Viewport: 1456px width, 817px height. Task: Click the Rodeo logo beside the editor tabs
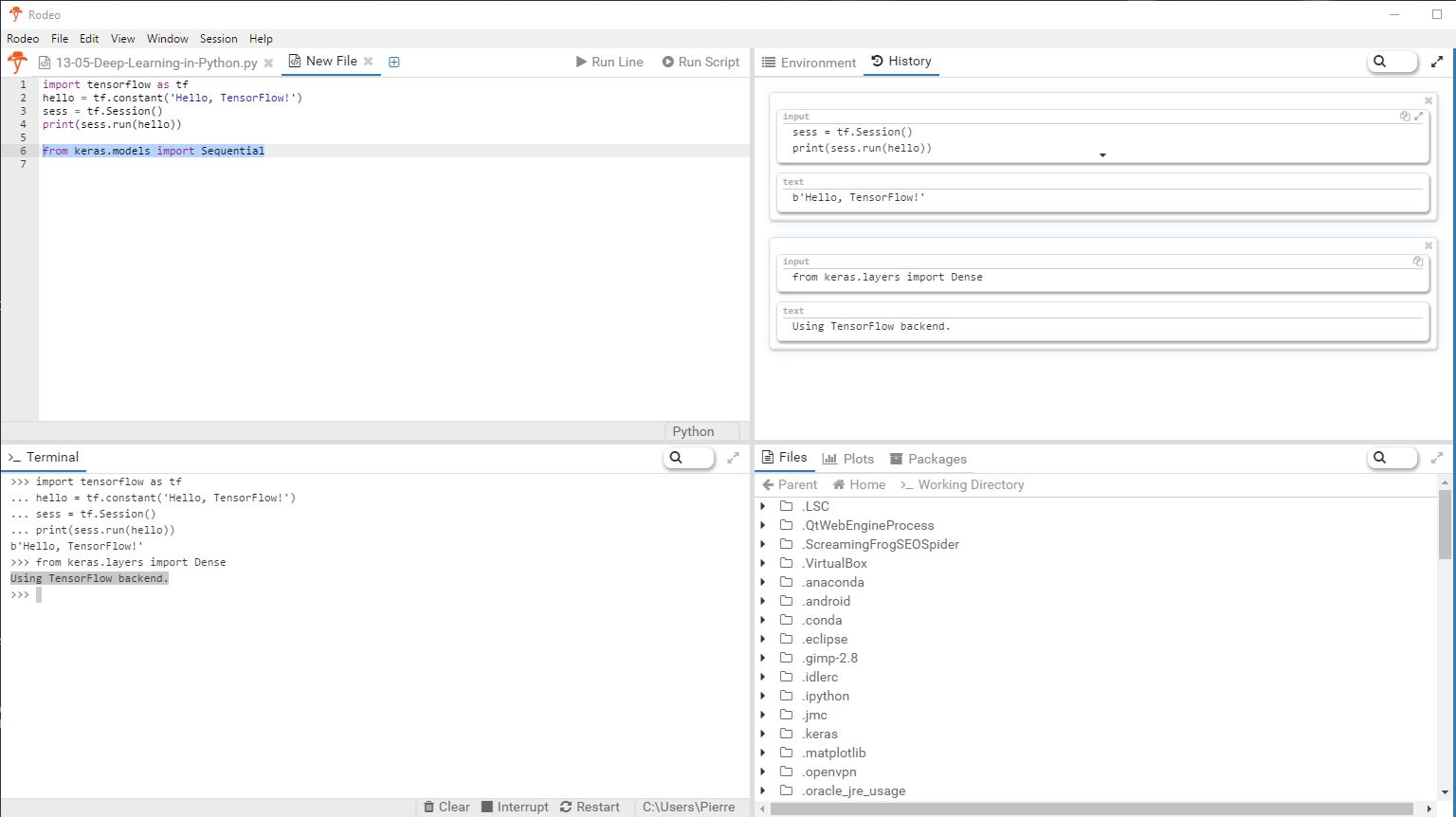[x=17, y=63]
